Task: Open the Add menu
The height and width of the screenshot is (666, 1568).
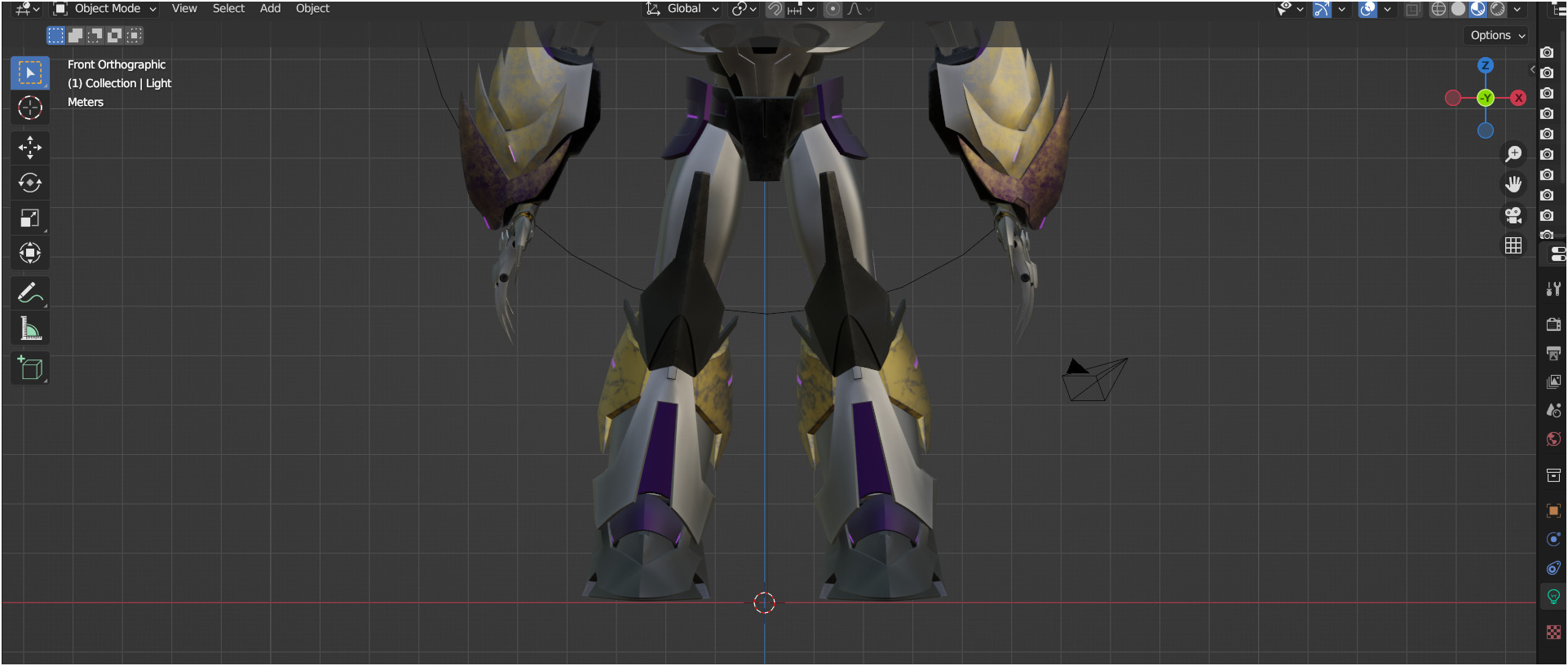Action: 270,9
